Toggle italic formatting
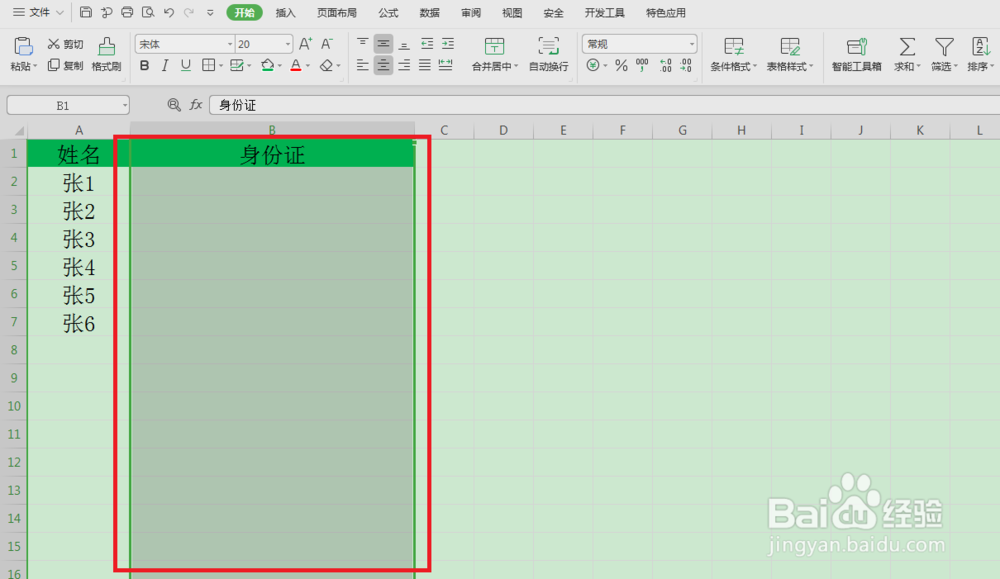Viewport: 1000px width, 579px height. point(163,65)
